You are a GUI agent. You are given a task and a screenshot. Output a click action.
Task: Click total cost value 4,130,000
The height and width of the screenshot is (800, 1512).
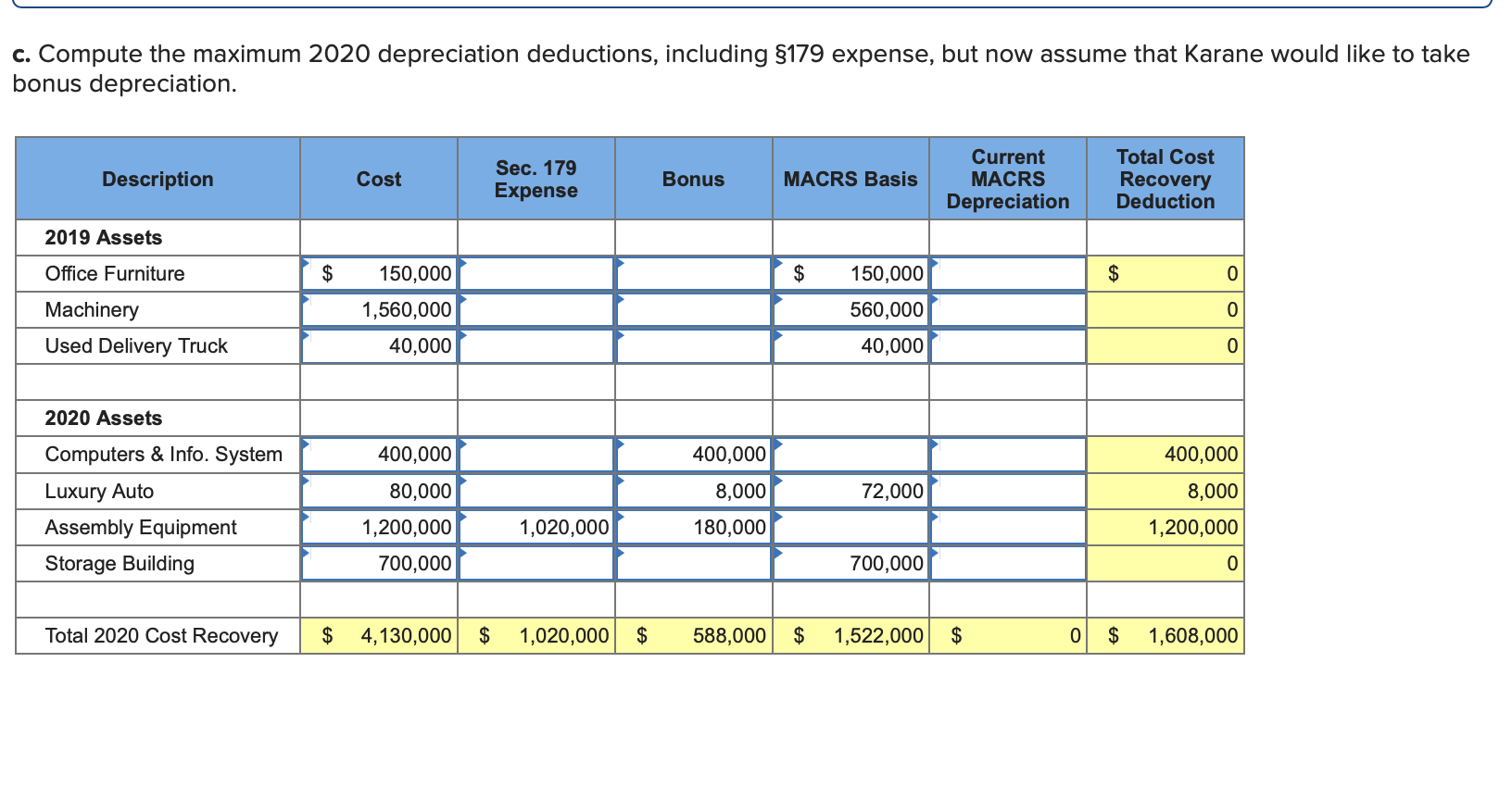(379, 635)
